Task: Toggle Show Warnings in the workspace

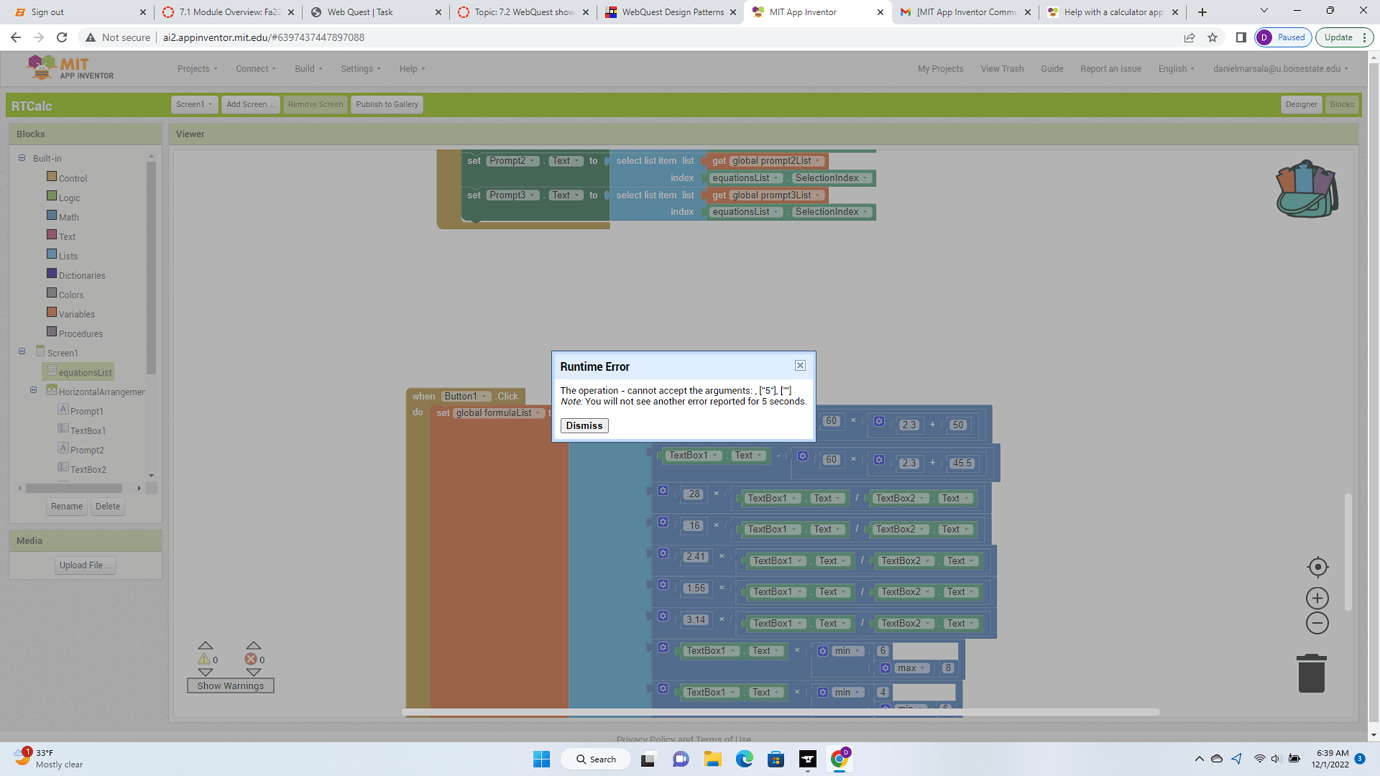Action: (x=230, y=686)
